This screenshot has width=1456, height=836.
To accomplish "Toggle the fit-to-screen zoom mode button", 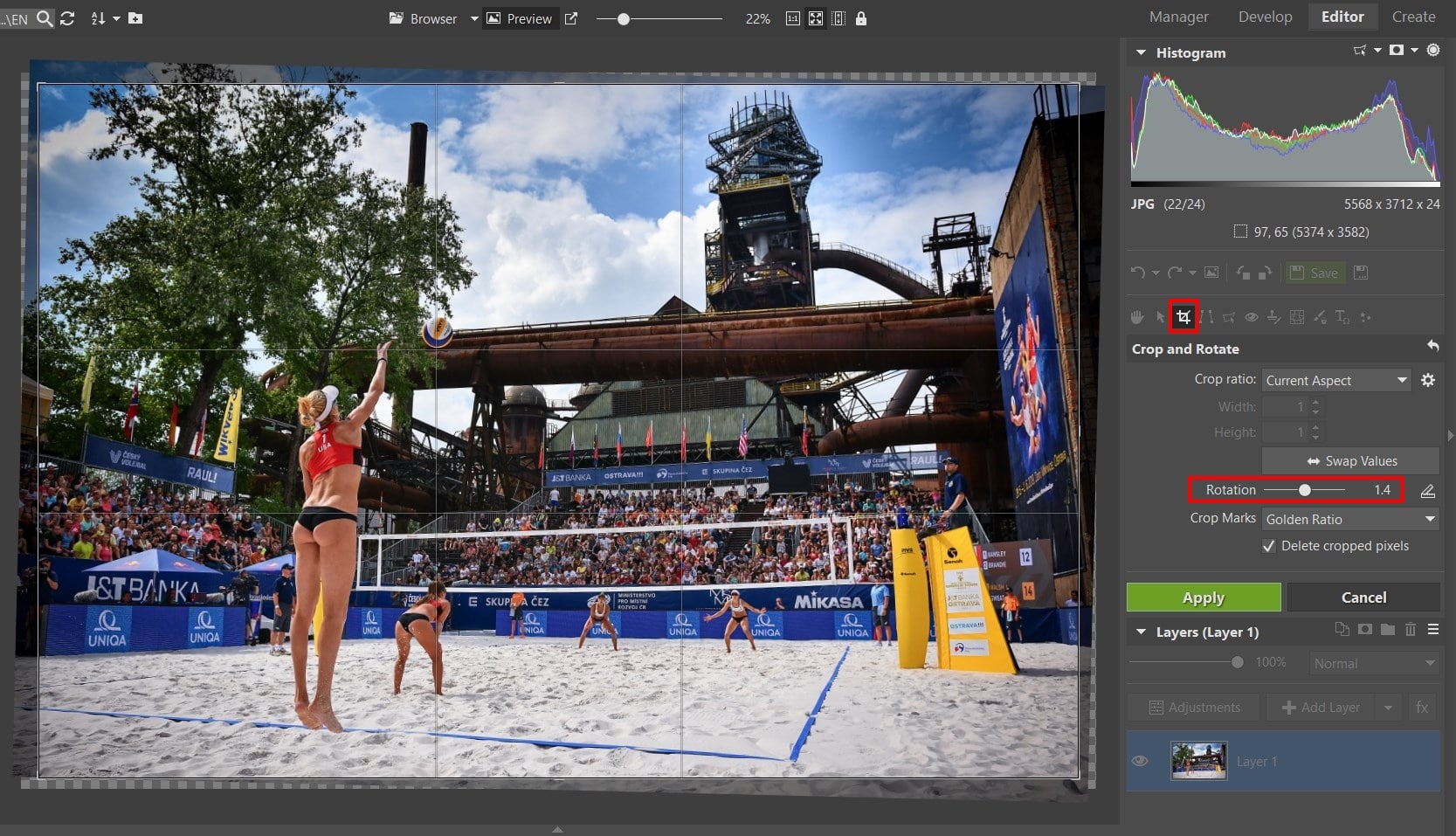I will coord(815,18).
